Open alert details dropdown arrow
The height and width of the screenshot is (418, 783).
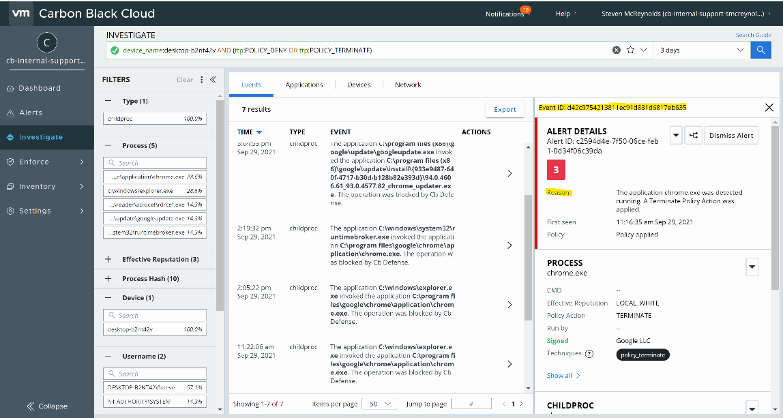[676, 135]
